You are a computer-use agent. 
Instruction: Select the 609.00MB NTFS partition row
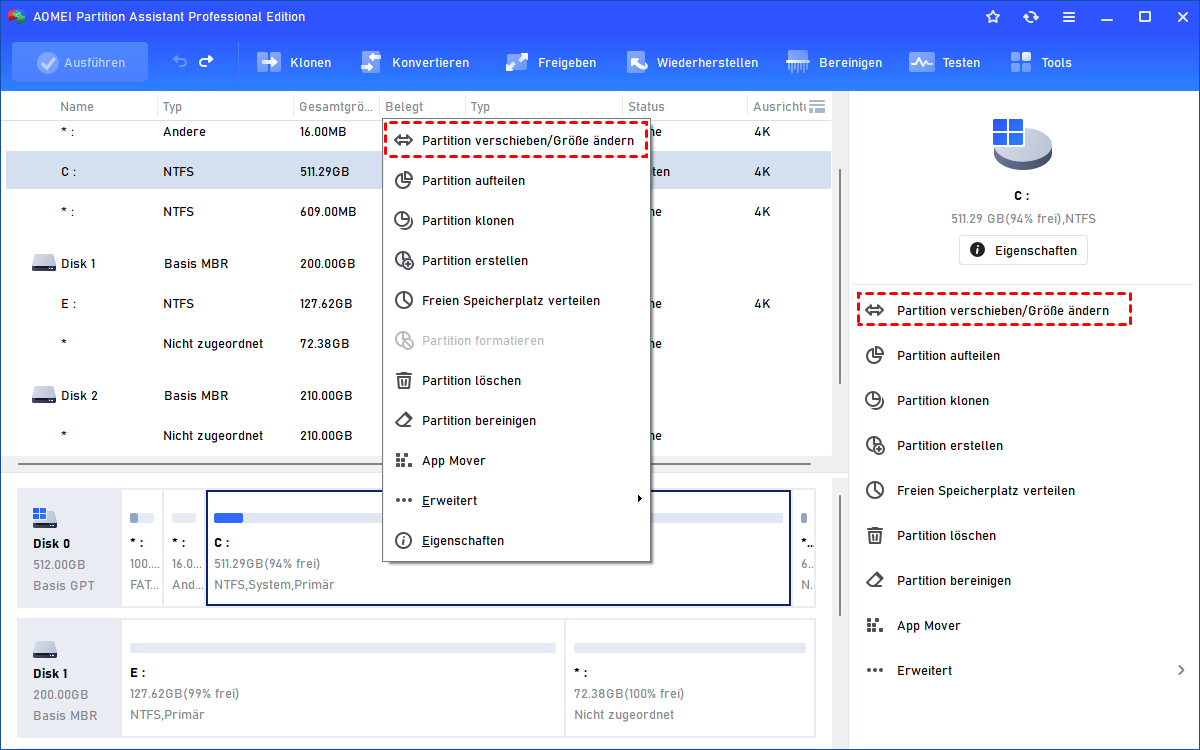tap(418, 211)
